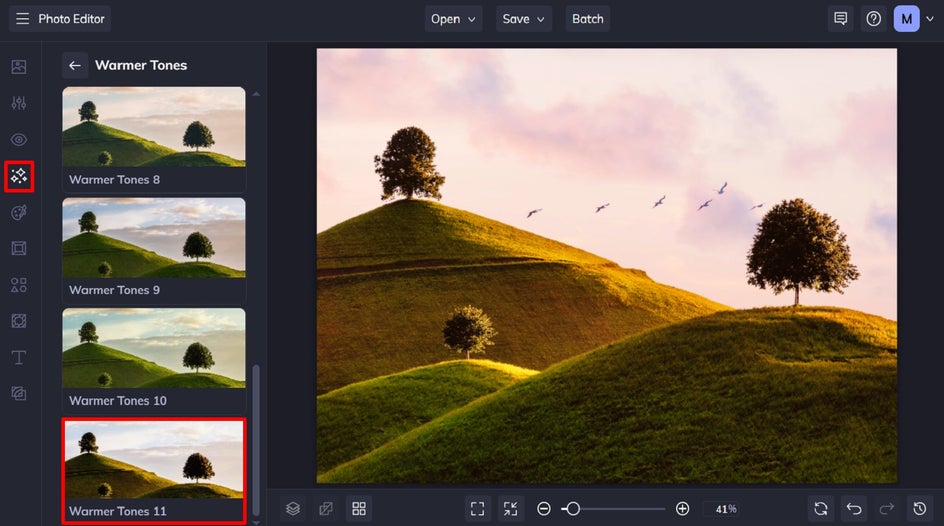The width and height of the screenshot is (944, 526).
Task: Open the Frames tool in sidebar
Action: point(19,248)
